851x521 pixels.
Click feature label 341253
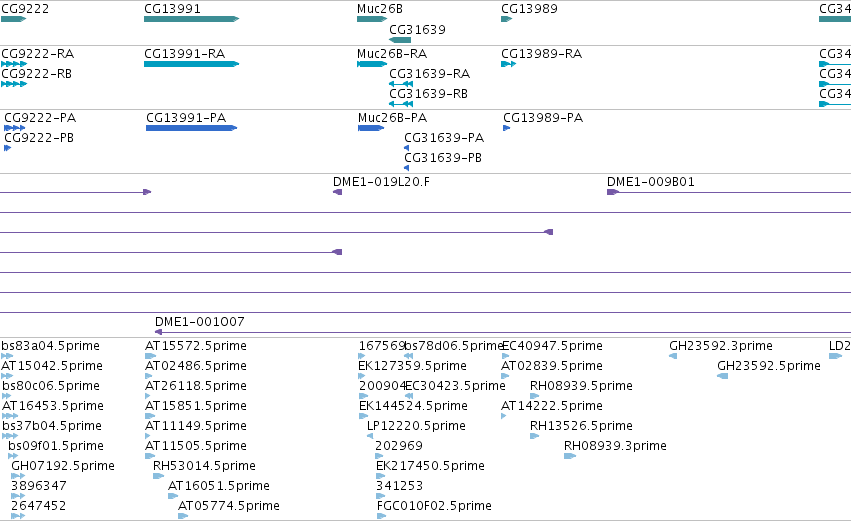[x=398, y=486]
